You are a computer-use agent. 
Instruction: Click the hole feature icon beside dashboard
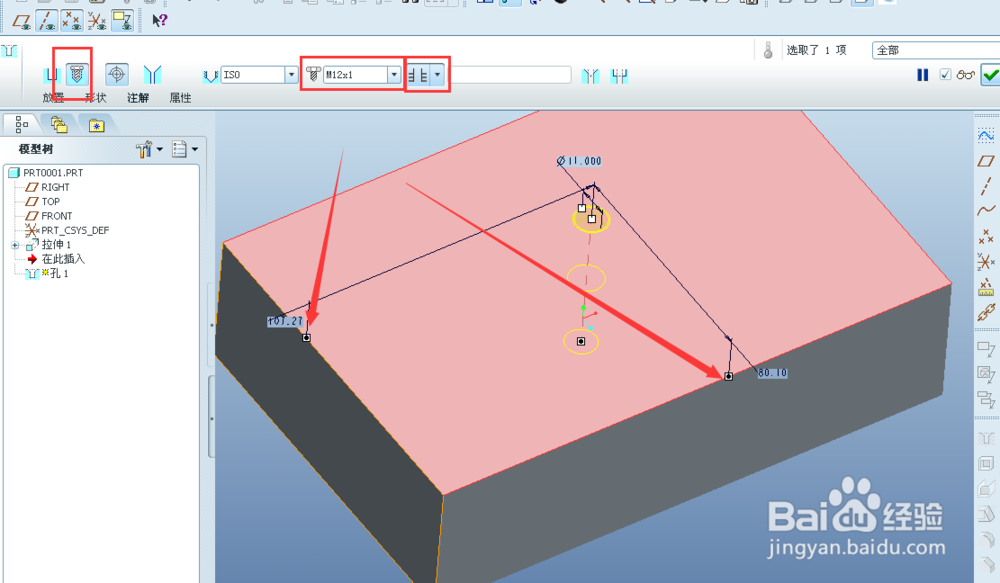coord(9,50)
